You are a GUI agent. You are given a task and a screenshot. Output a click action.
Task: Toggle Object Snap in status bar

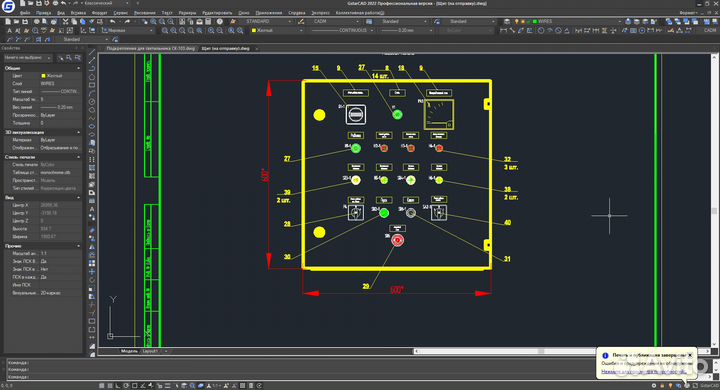[x=135, y=386]
